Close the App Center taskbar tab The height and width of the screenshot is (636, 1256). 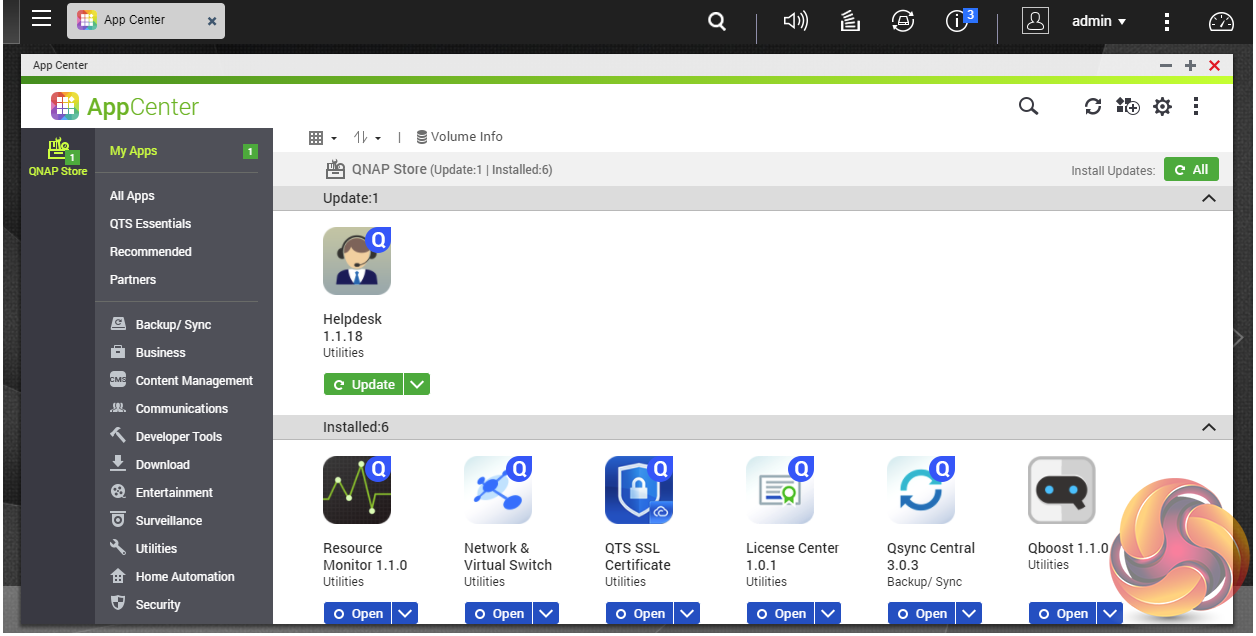211,21
